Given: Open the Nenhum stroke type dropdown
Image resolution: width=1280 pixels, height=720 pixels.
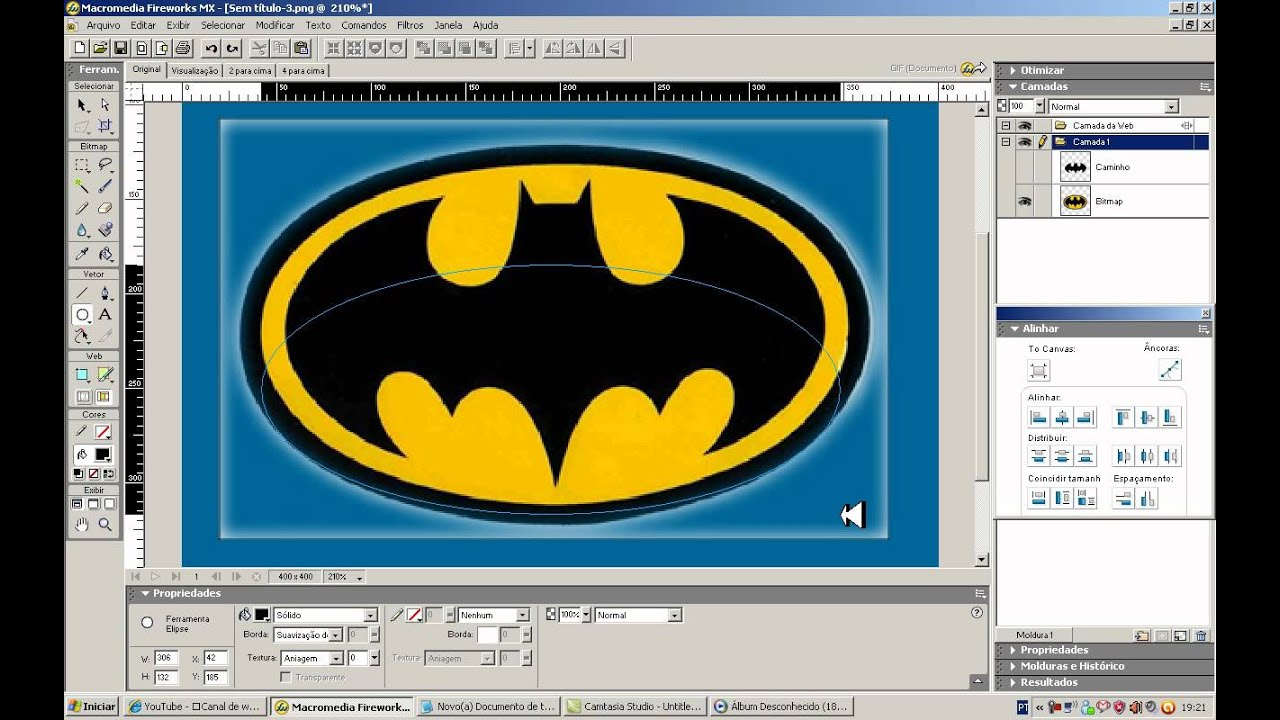Looking at the screenshot, I should [522, 615].
